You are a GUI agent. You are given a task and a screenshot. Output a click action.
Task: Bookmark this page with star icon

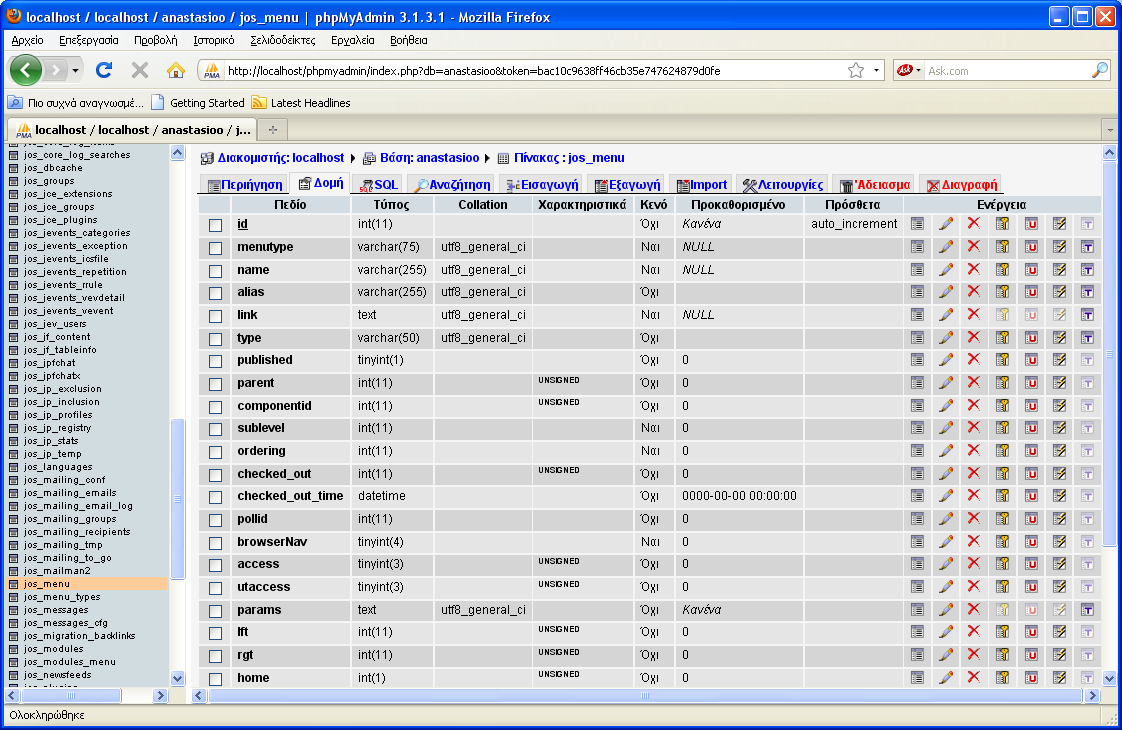(856, 70)
